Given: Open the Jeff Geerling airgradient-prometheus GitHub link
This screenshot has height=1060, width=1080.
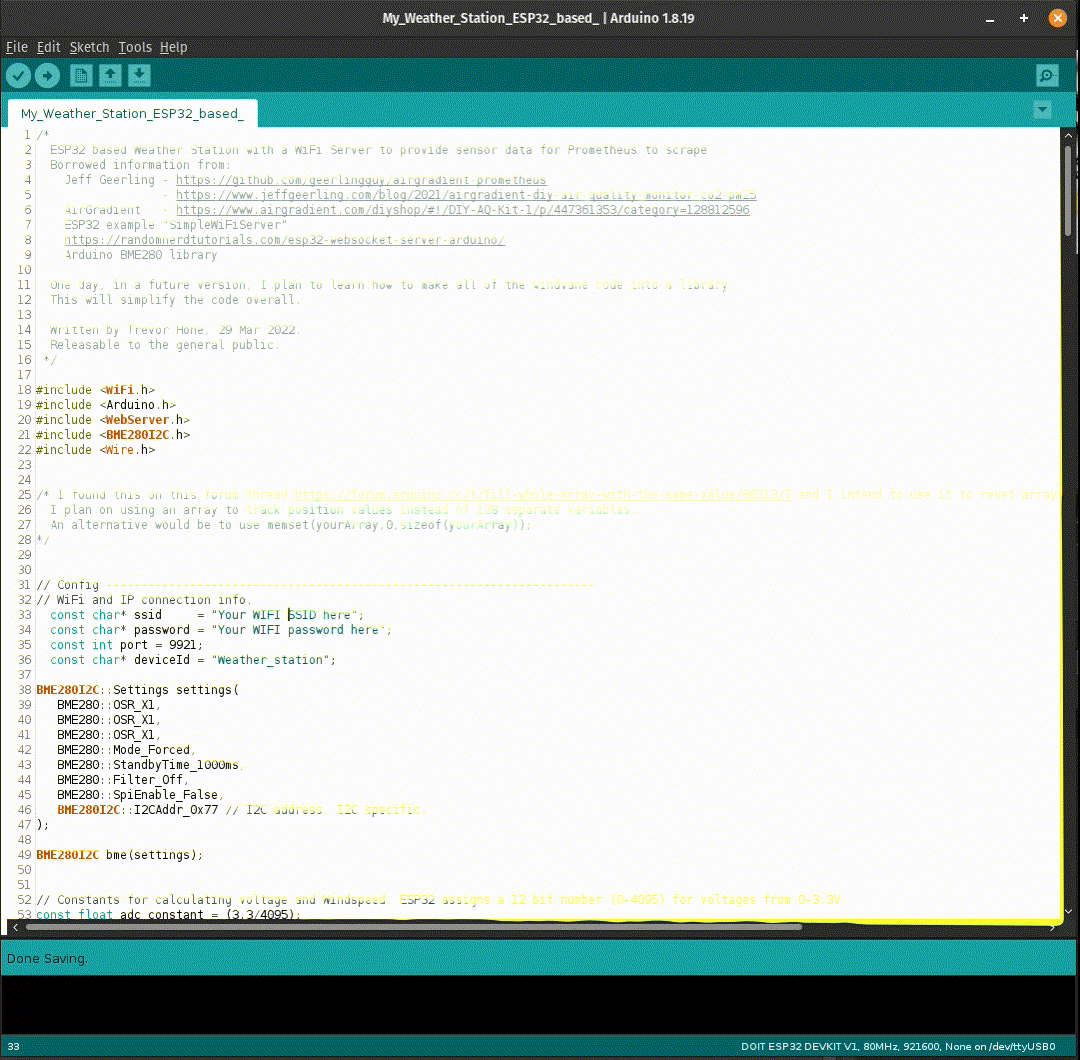Looking at the screenshot, I should (360, 180).
